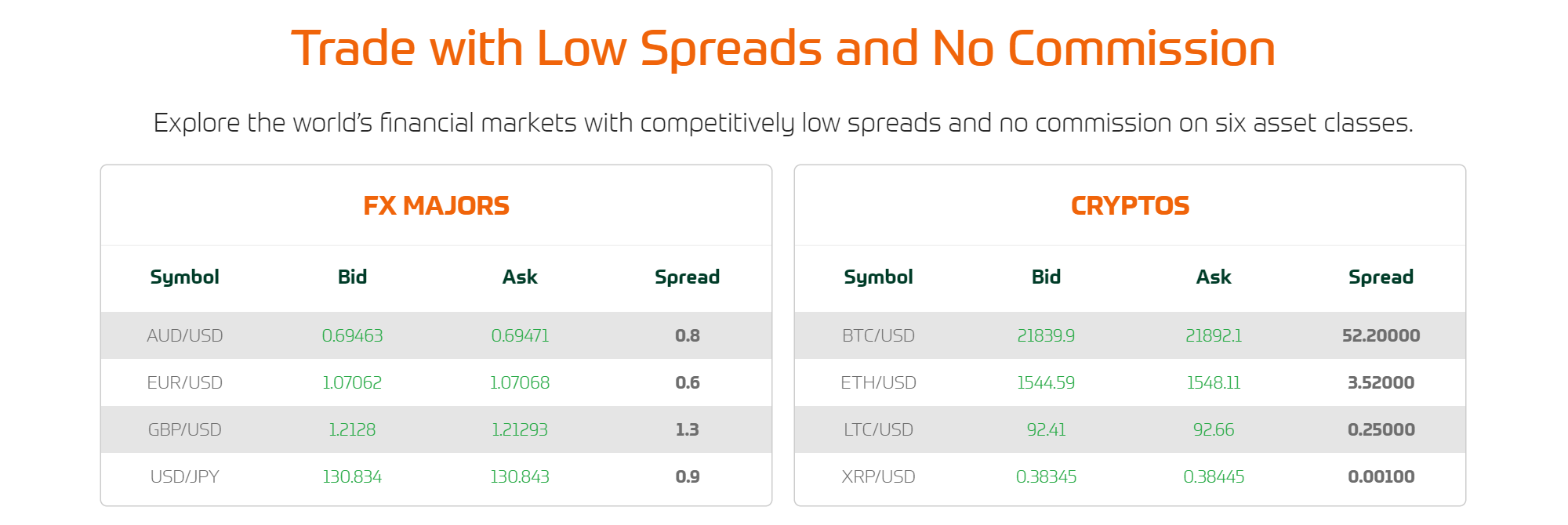
Task: Click the FX MAJORS table heading
Action: point(436,205)
